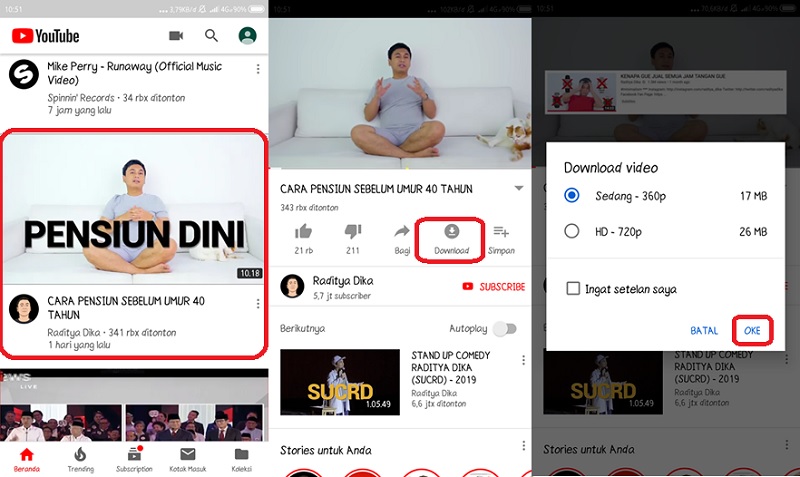
Task: Open Spinnin' Records channel avatar
Action: pos(23,74)
